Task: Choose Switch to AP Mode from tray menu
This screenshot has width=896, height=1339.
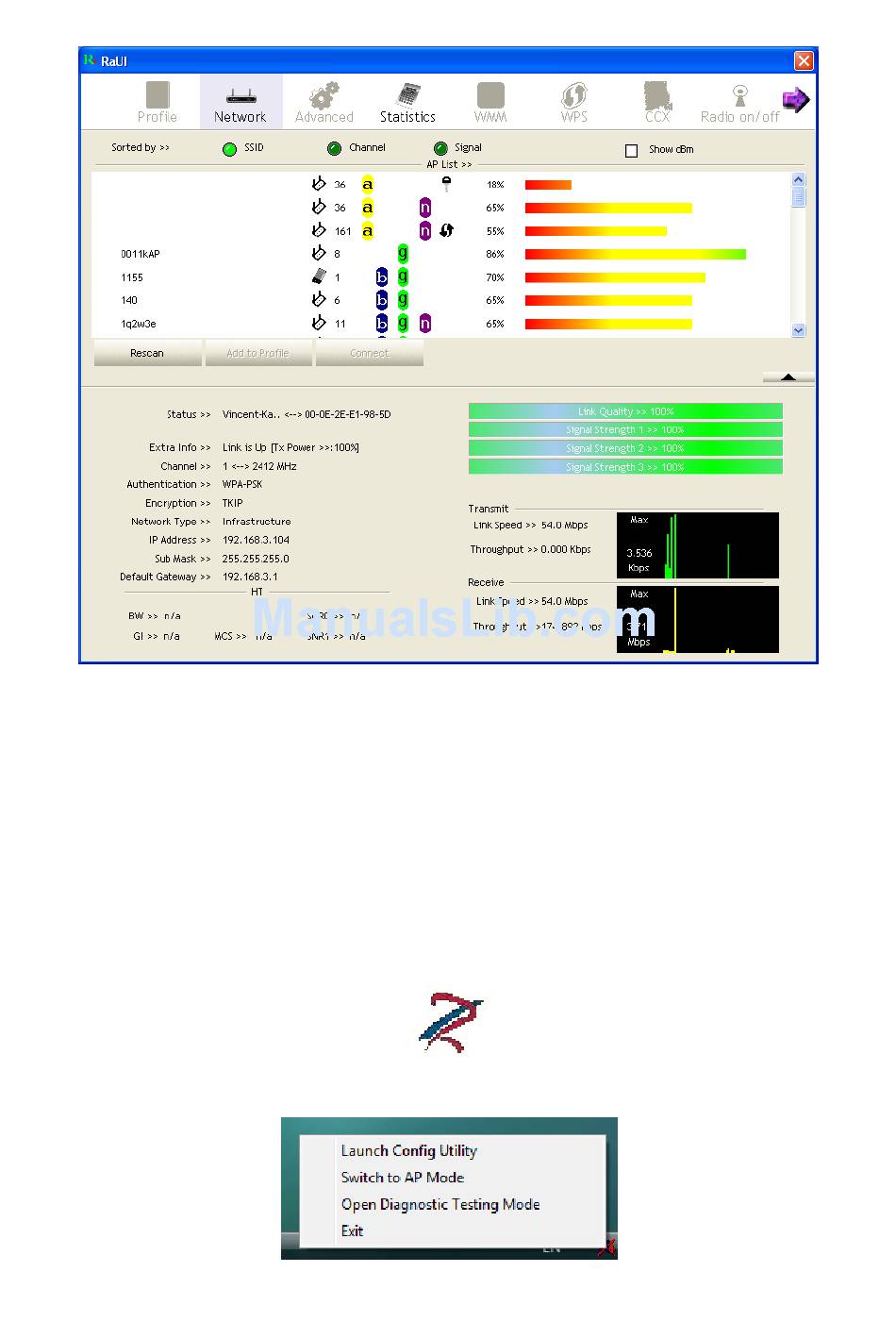Action: pyautogui.click(x=403, y=1177)
